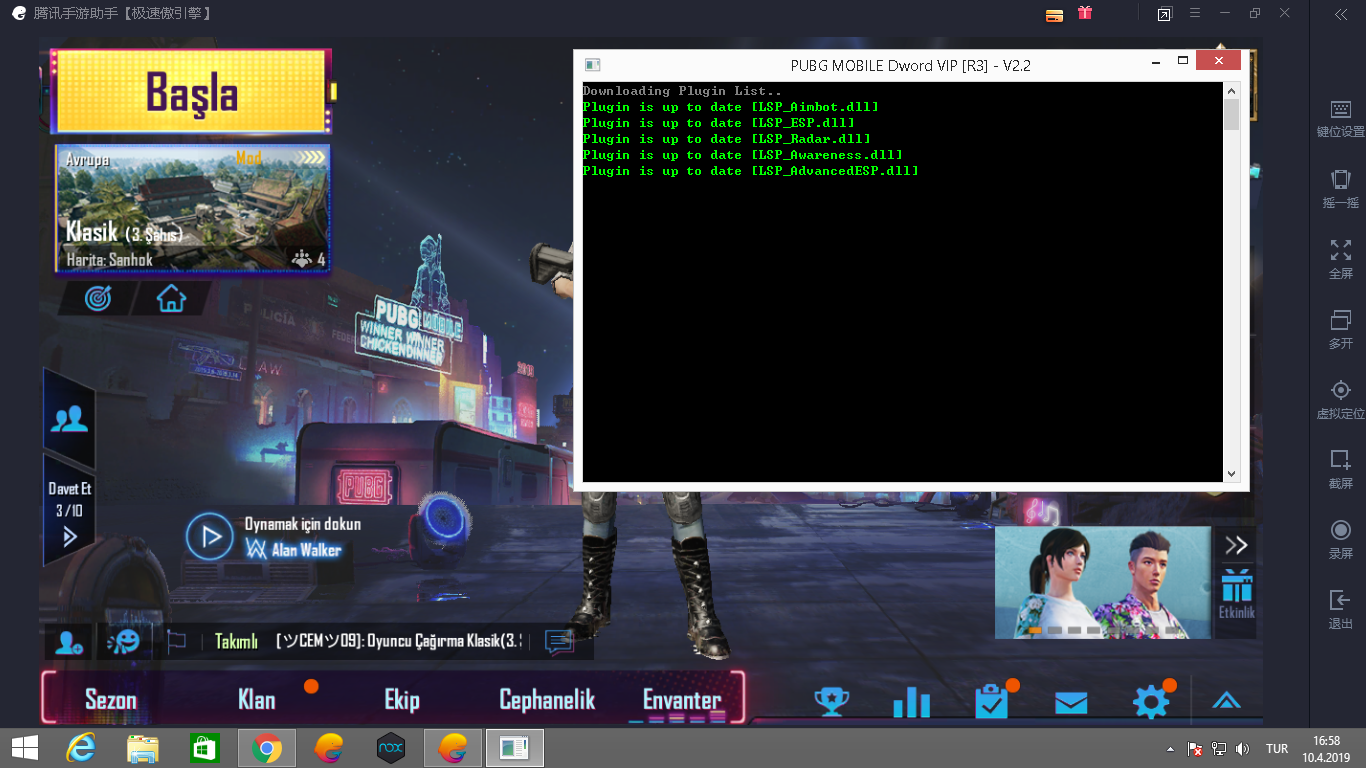Open the emulator hamburger menu
Image resolution: width=1366 pixels, height=768 pixels.
click(1194, 14)
